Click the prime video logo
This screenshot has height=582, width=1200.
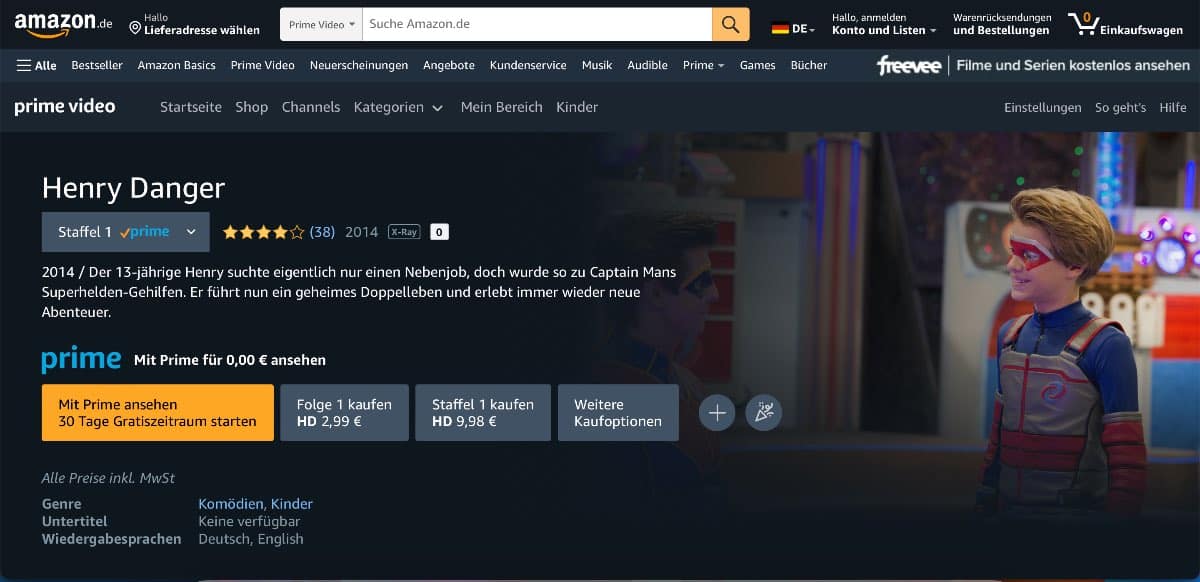[x=65, y=106]
